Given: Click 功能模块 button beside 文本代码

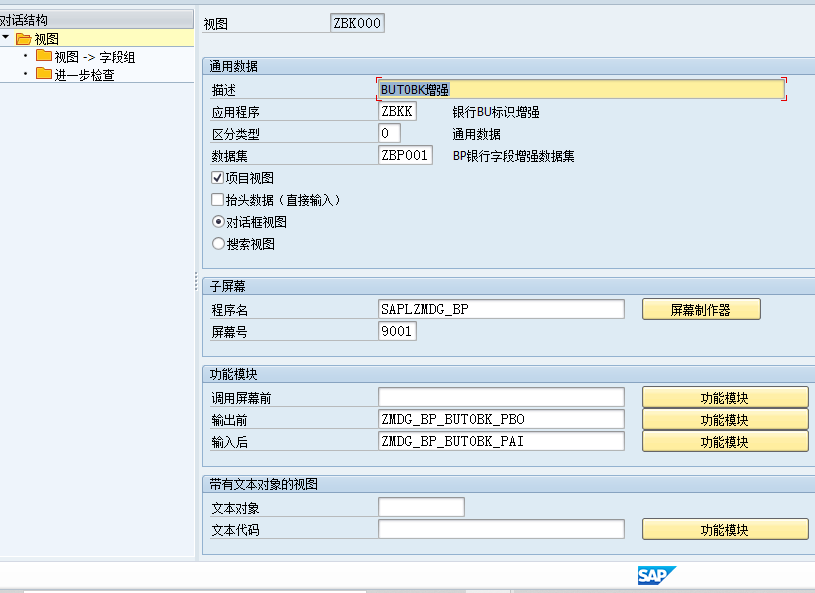Looking at the screenshot, I should coord(725,530).
